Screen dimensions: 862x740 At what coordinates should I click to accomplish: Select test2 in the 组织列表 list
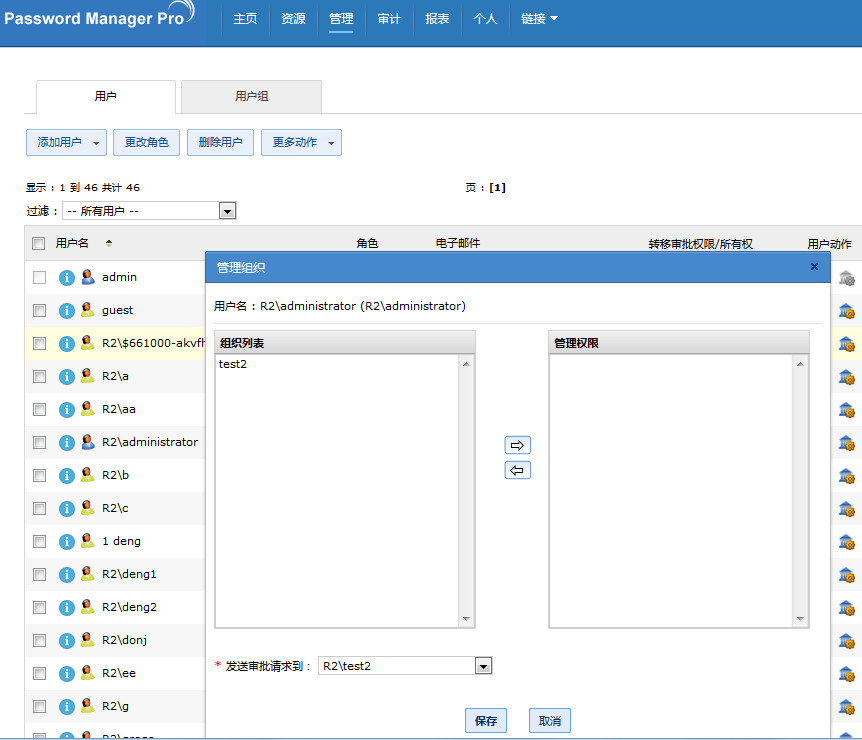pos(233,365)
